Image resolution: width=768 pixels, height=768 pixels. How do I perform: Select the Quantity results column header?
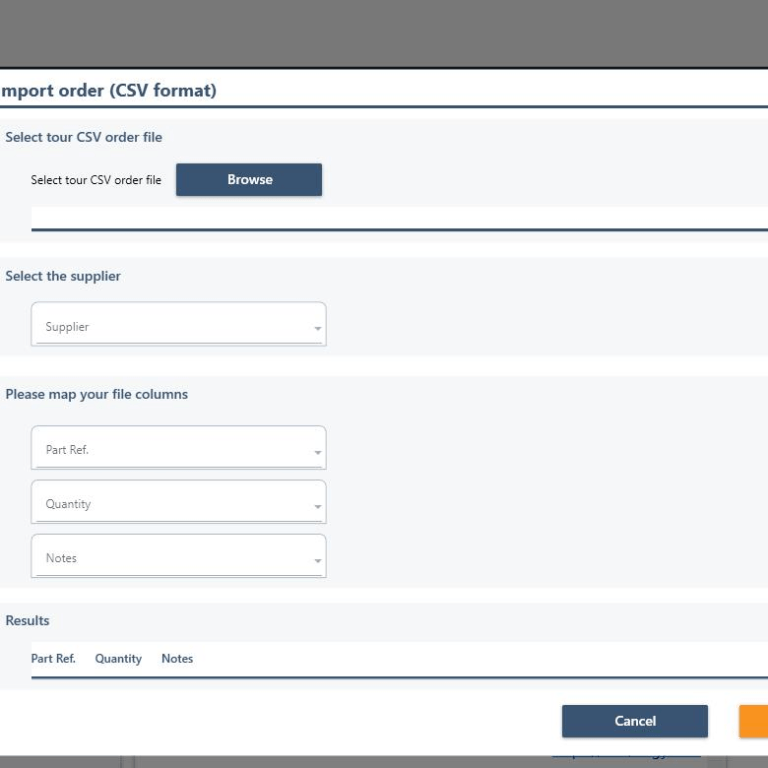point(118,659)
